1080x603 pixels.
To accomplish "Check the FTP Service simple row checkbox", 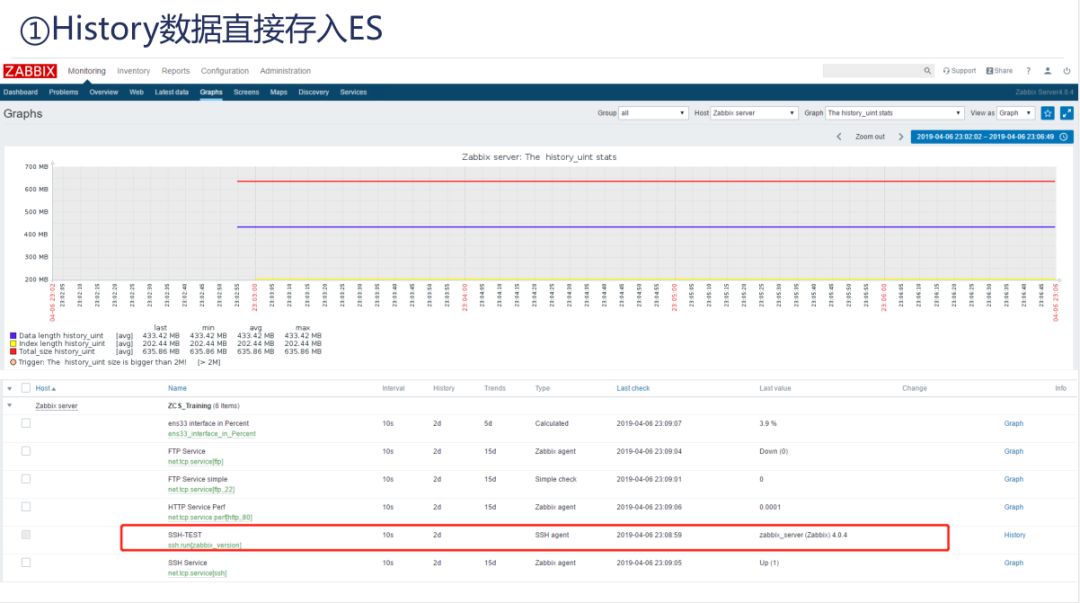I will pos(25,478).
